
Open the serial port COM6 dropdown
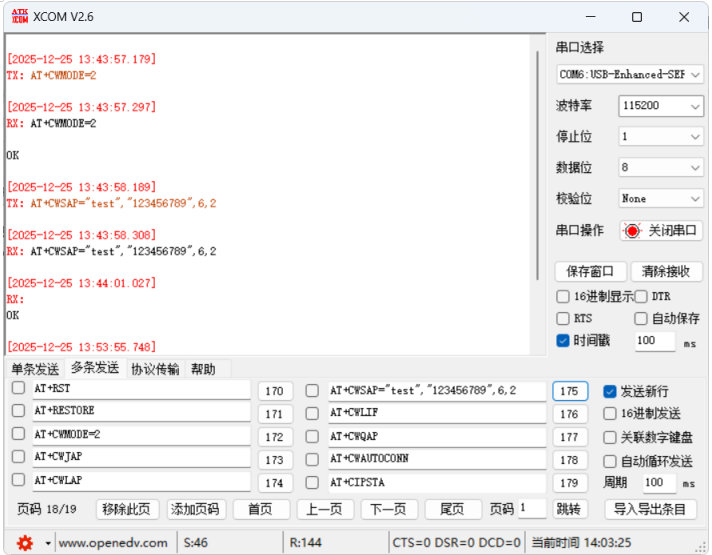point(630,74)
